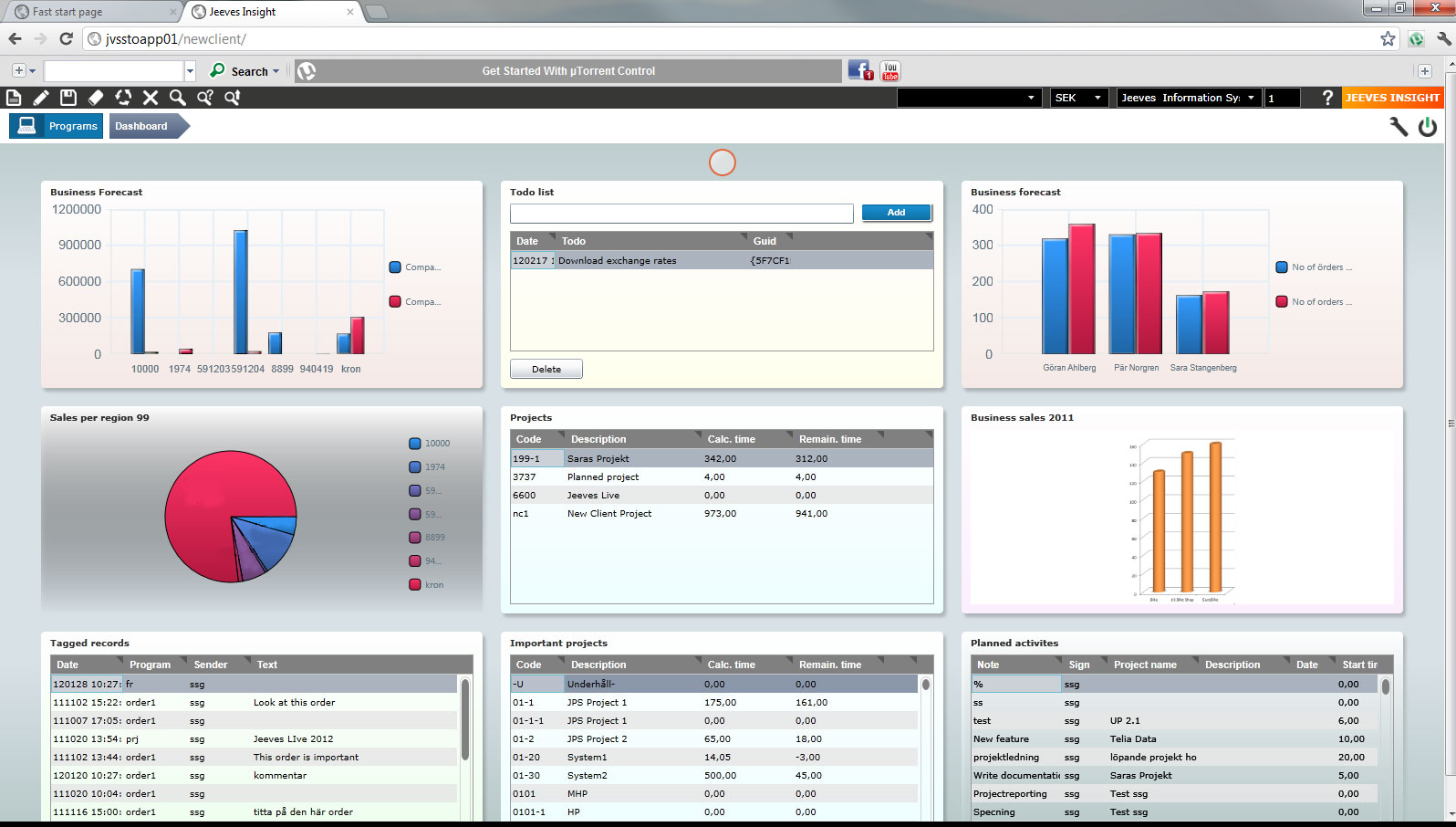Click the green power logout icon

tap(1428, 127)
